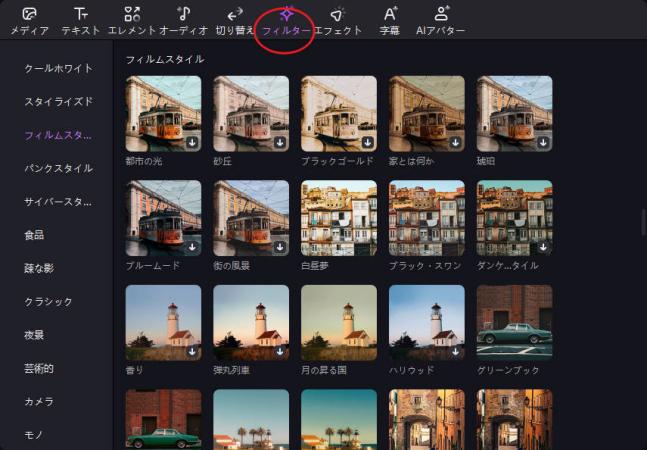Pick the 白昼夢 filter thumbnail
The image size is (647, 450).
click(x=338, y=217)
